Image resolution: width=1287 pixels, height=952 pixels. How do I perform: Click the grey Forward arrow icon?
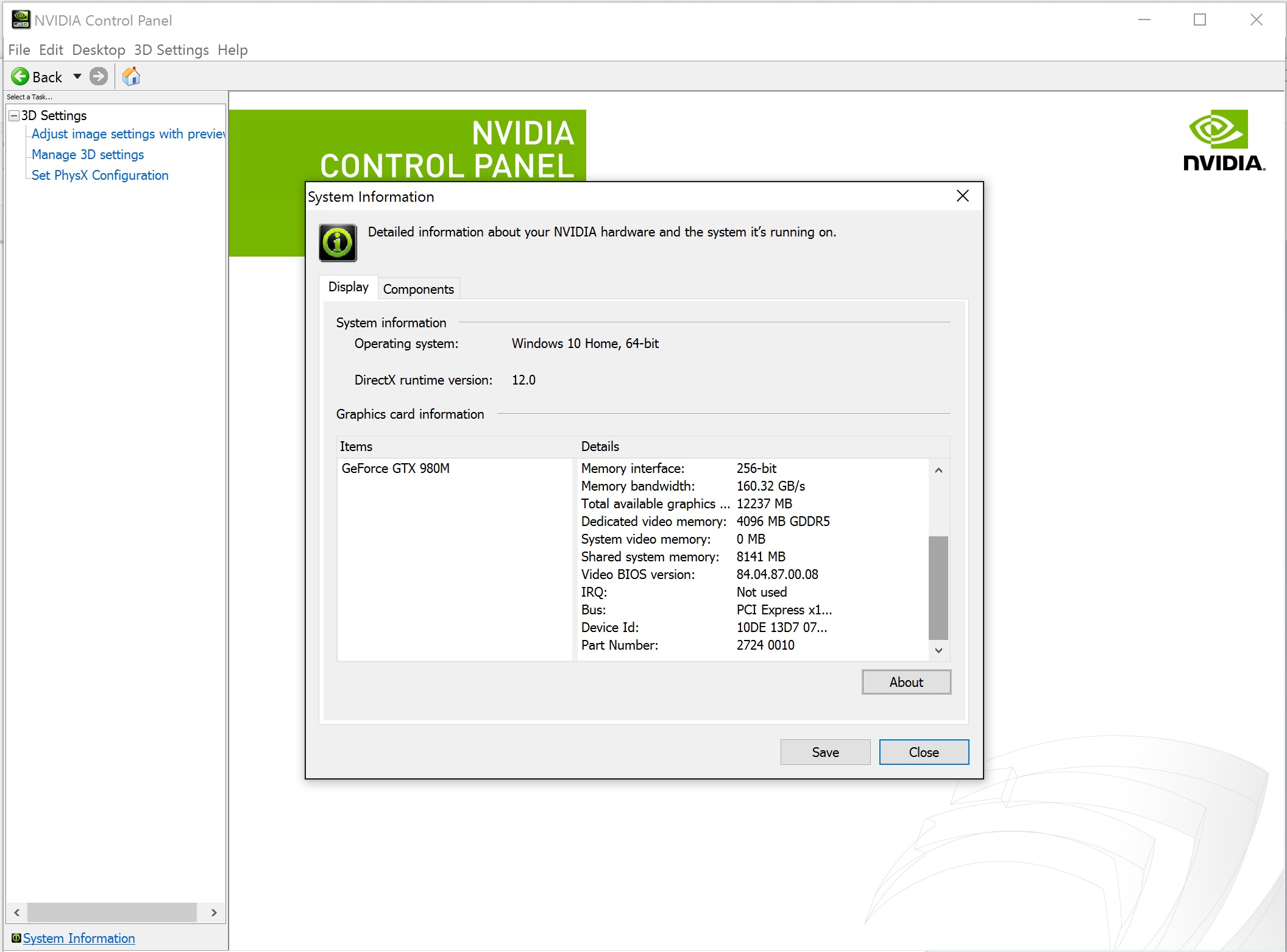tap(99, 76)
